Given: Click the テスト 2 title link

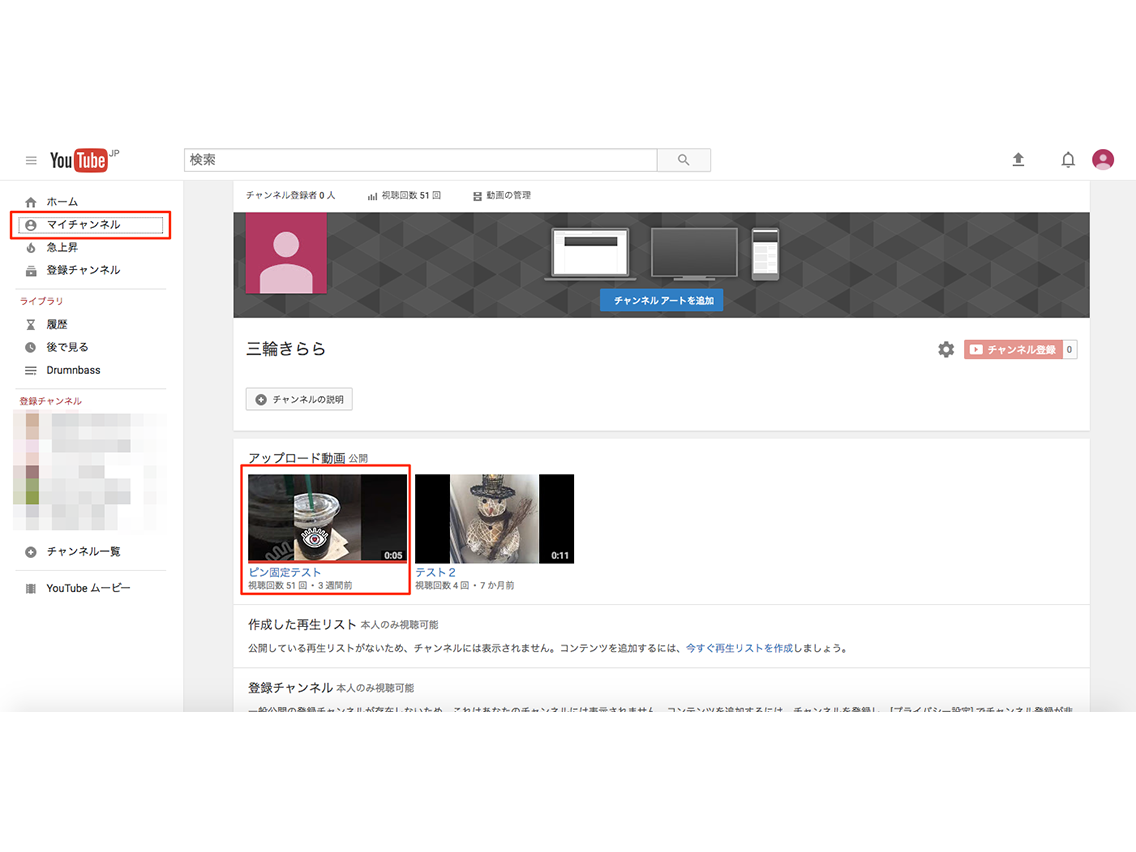Looking at the screenshot, I should click(x=435, y=572).
